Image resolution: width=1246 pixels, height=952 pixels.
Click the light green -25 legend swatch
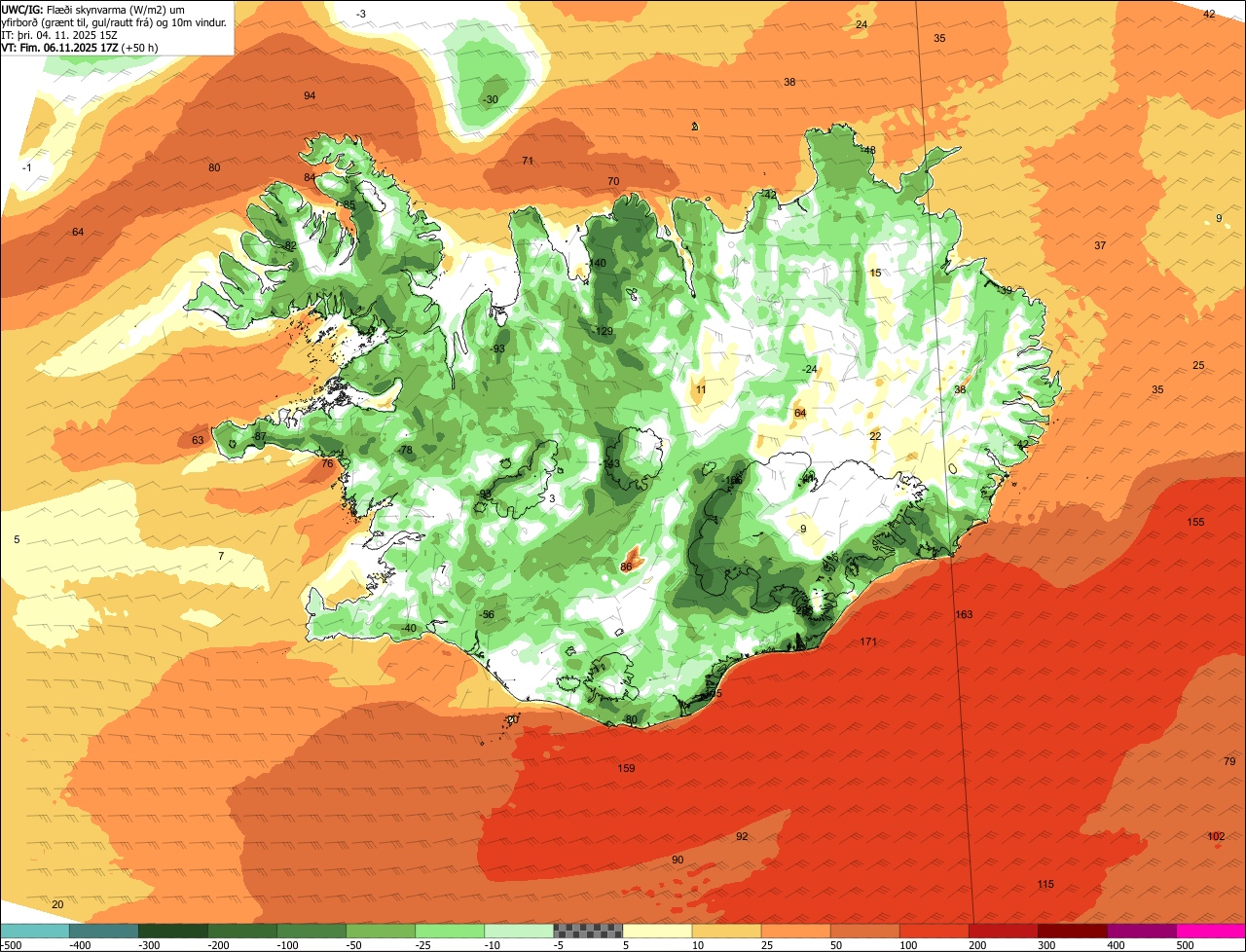pos(450,932)
